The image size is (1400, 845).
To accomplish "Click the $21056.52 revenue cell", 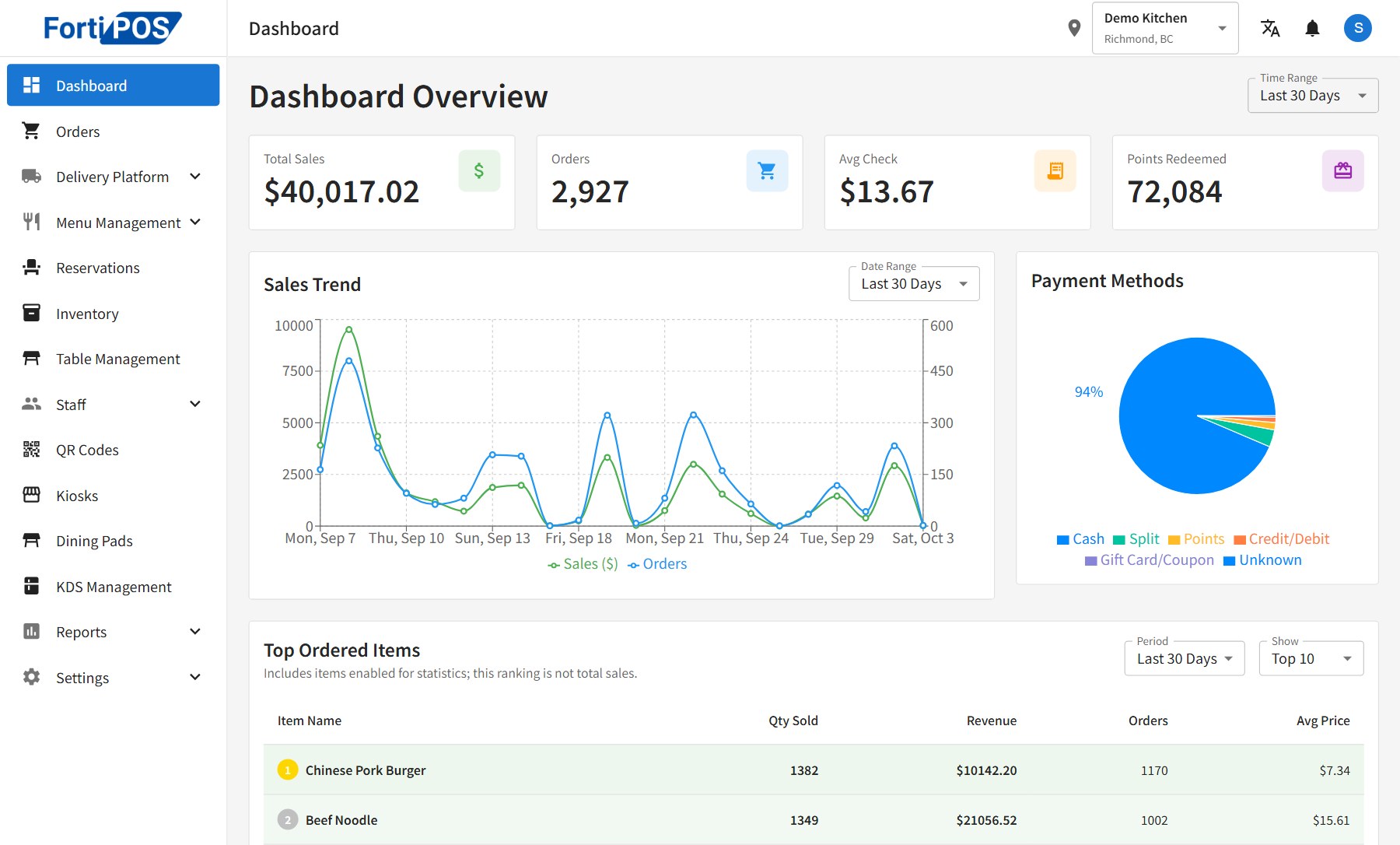I will (x=986, y=820).
